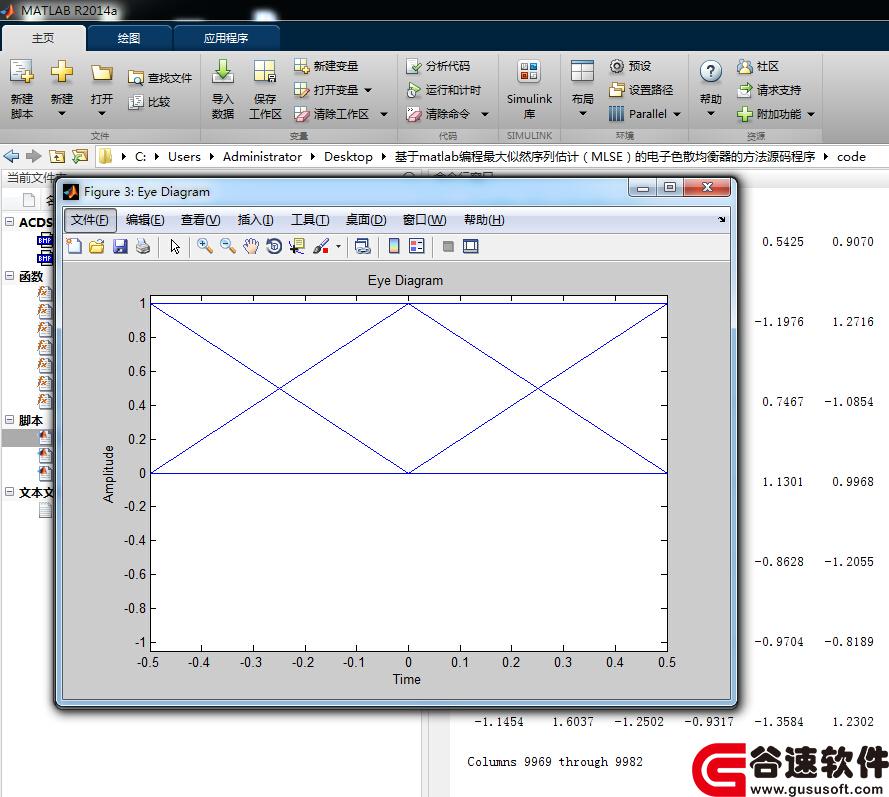Viewport: 889px width, 797px height.
Task: Click the Eye Diagram plot title
Action: (x=405, y=281)
